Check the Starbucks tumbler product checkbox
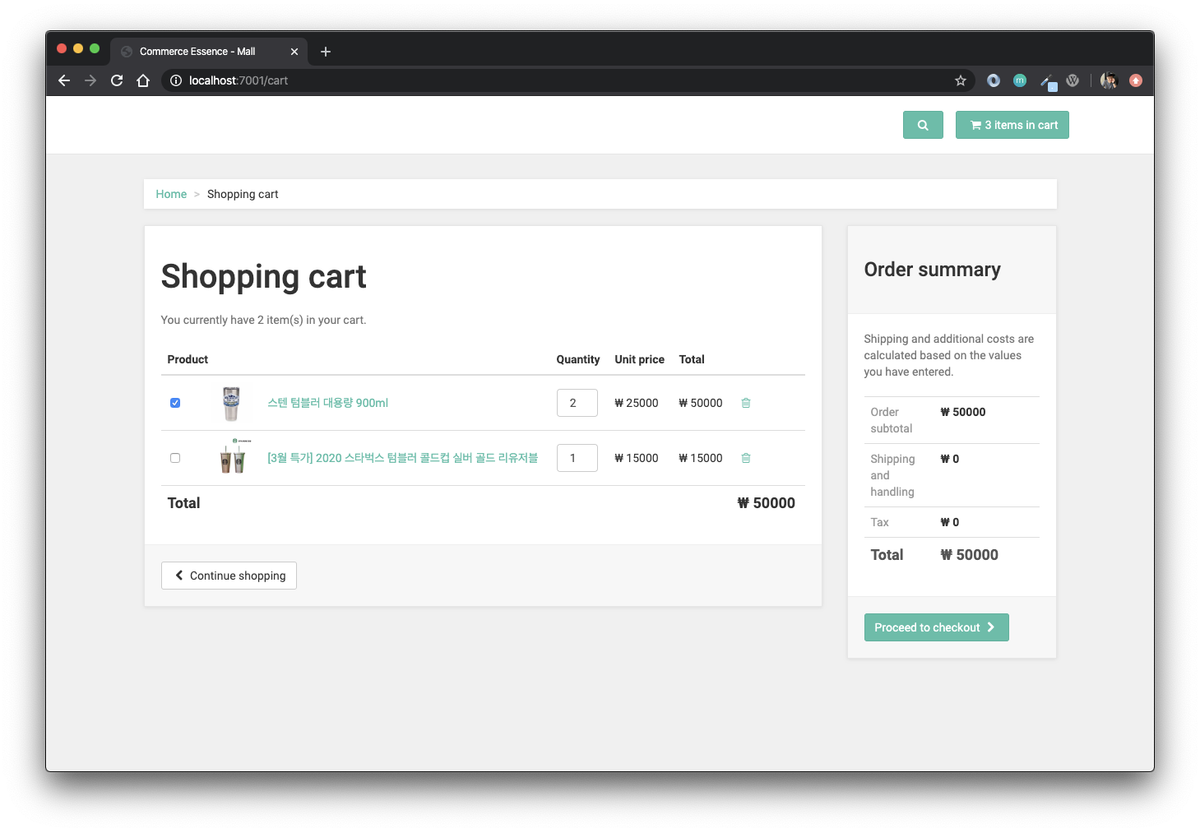This screenshot has height=832, width=1200. click(175, 458)
